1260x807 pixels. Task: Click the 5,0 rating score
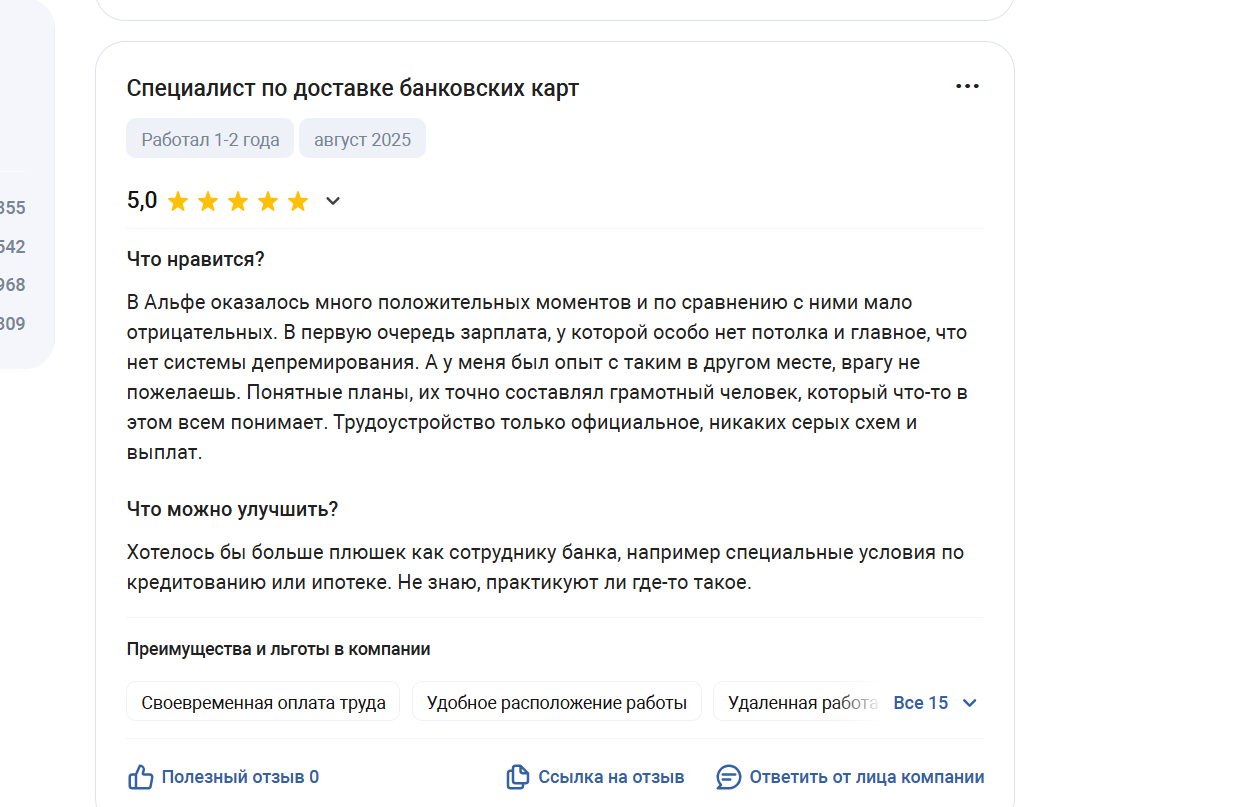142,201
